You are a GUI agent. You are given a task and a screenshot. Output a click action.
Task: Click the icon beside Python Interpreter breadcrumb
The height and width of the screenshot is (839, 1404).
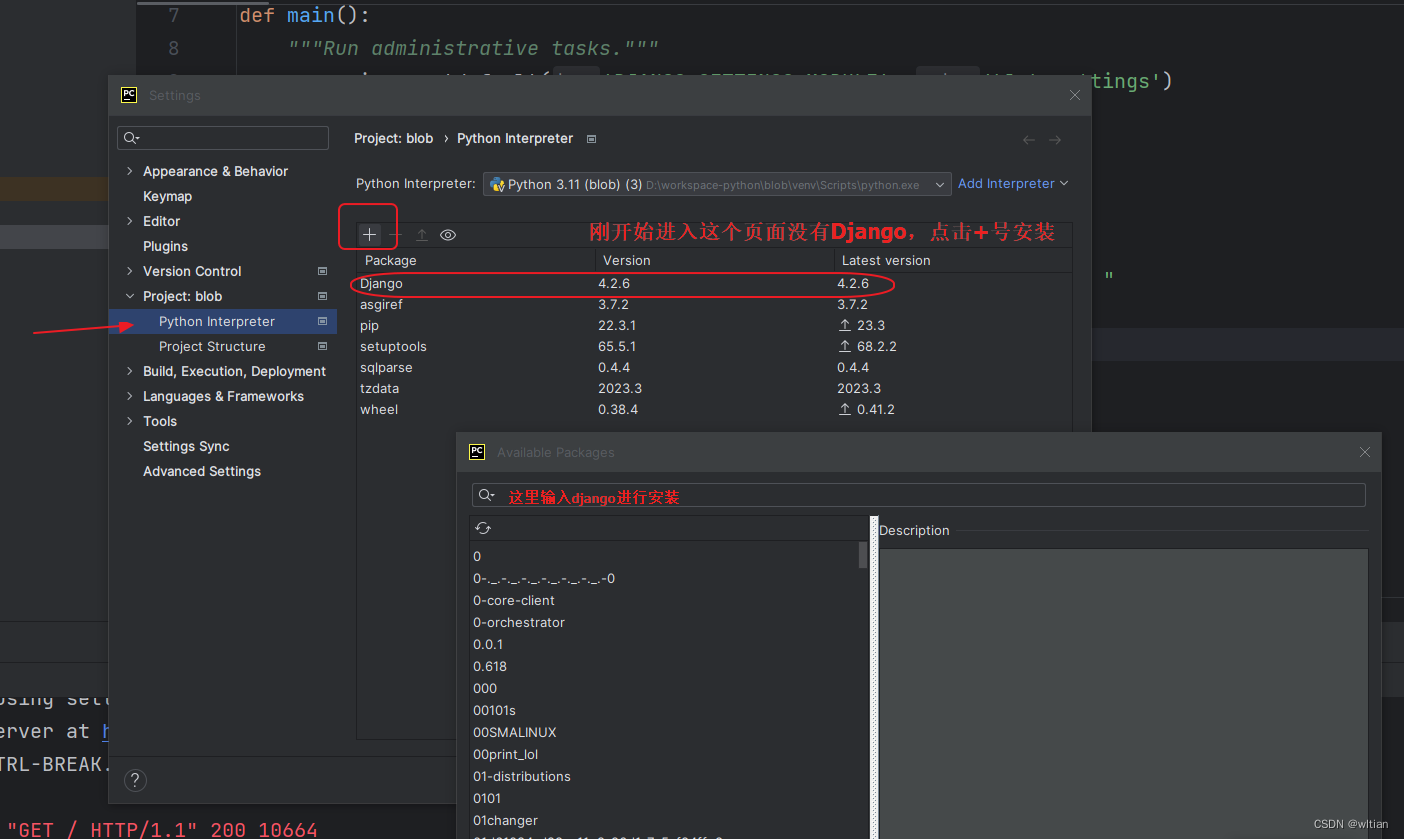tap(591, 139)
